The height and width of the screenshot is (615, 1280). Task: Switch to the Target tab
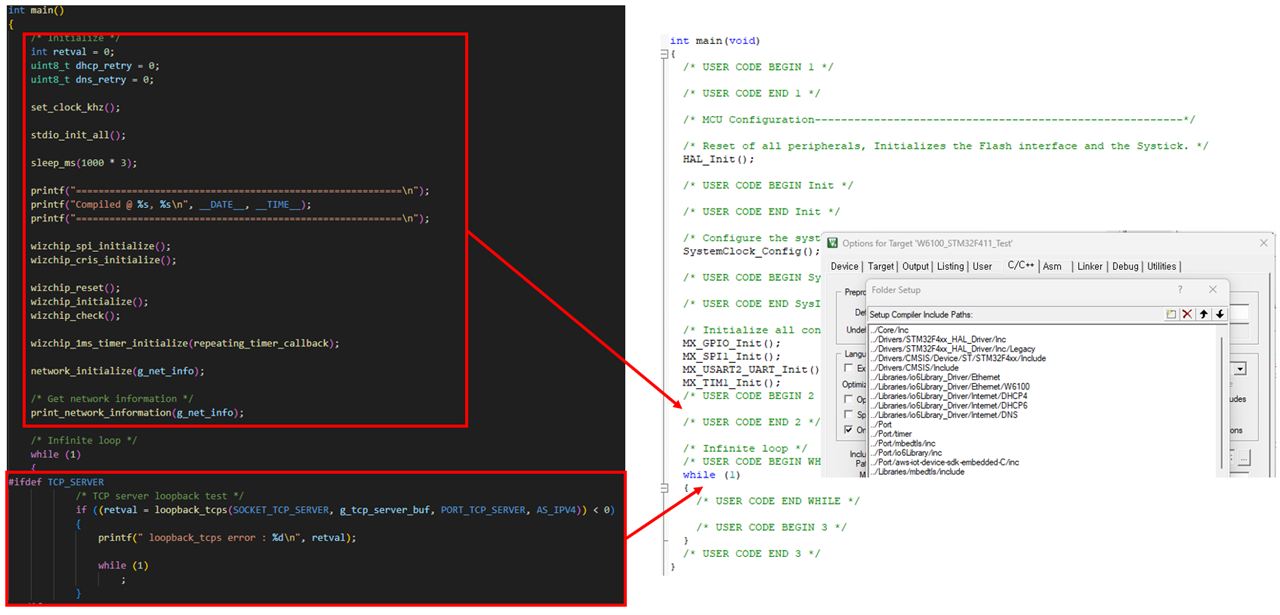881,266
